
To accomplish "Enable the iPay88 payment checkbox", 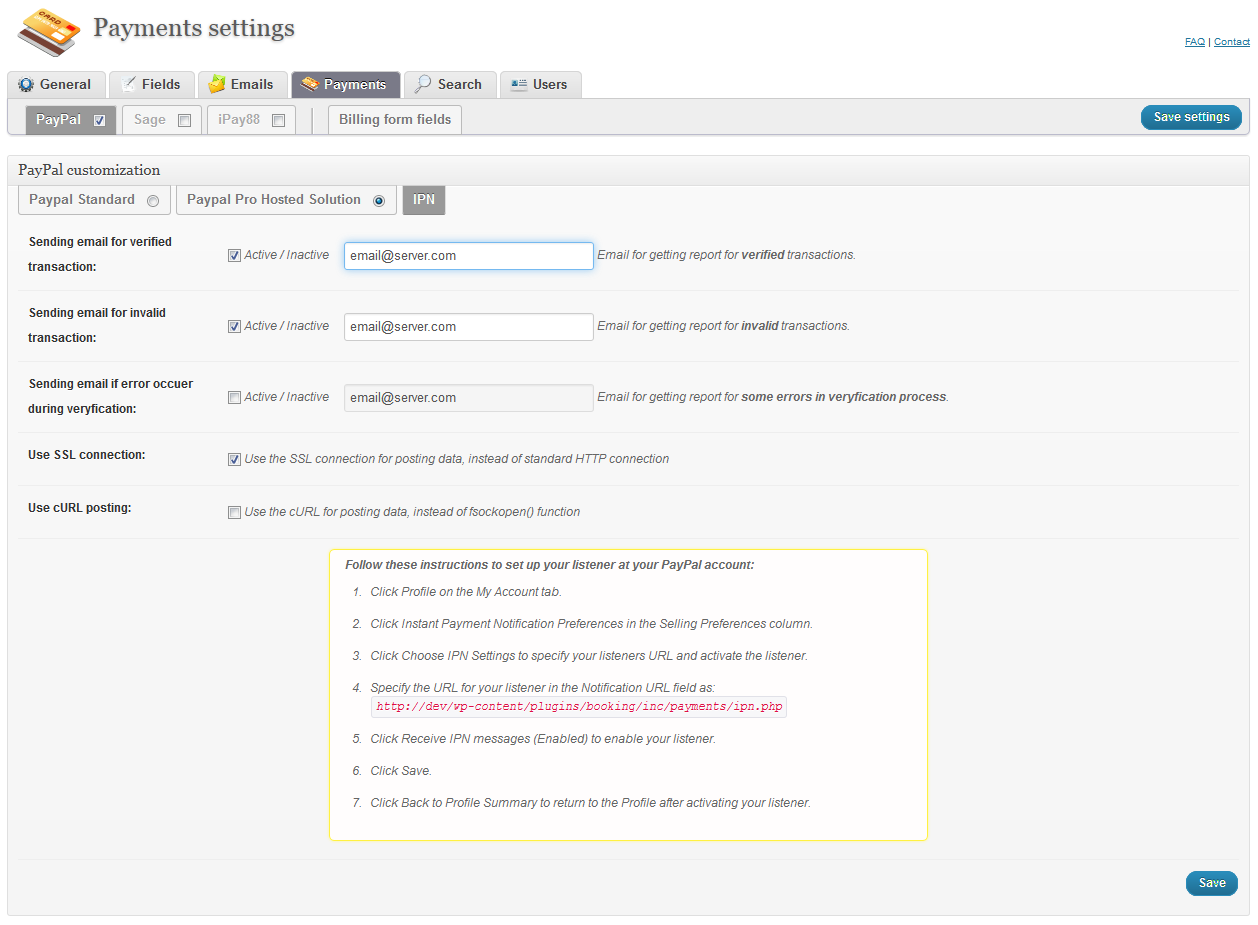I will coord(278,121).
